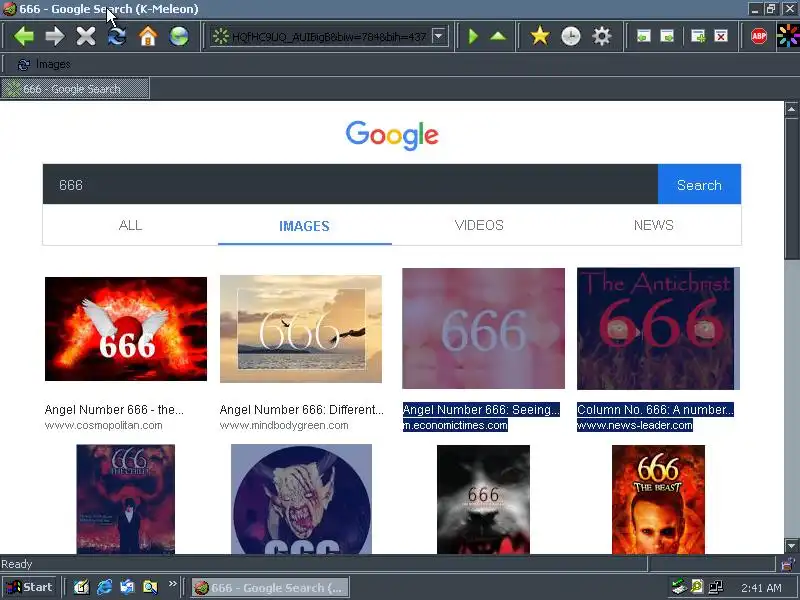Click the green Go arrow
The width and height of the screenshot is (800, 600).
click(x=473, y=36)
